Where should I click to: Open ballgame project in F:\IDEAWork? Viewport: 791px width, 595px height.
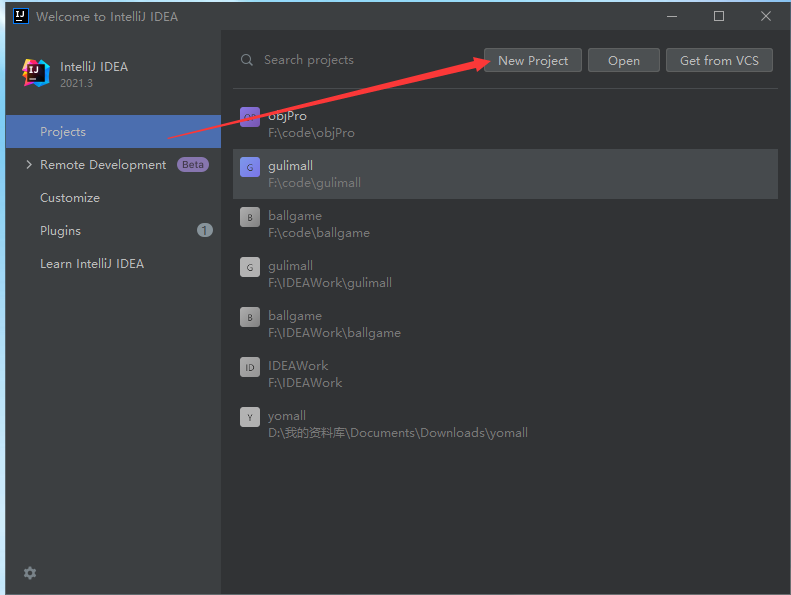tap(505, 324)
